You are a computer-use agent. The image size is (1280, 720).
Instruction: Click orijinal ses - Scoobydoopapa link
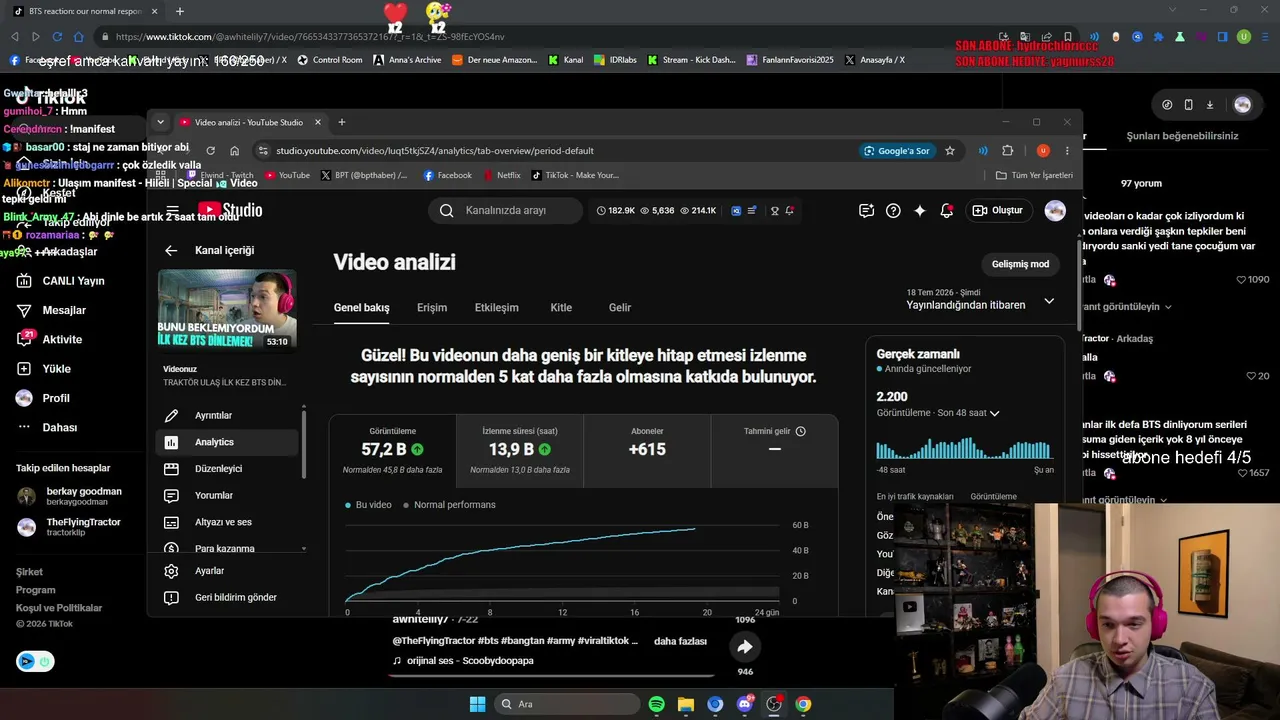point(463,661)
